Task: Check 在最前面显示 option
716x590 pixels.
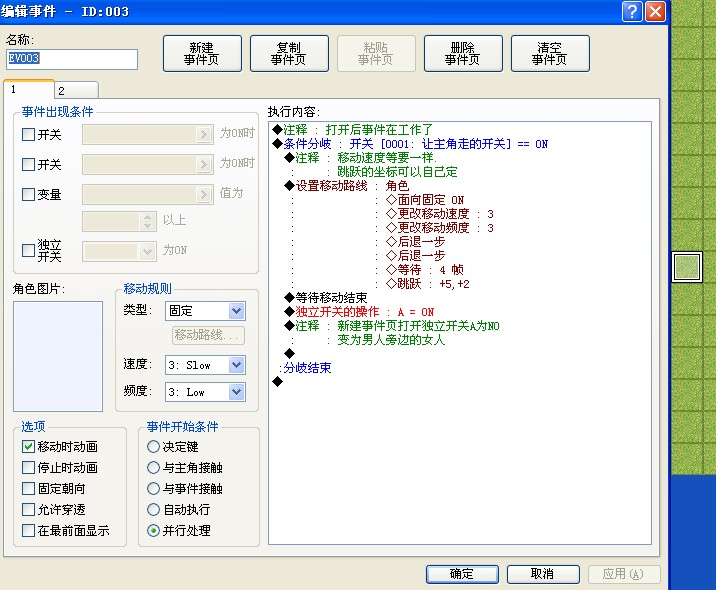Action: pos(28,531)
